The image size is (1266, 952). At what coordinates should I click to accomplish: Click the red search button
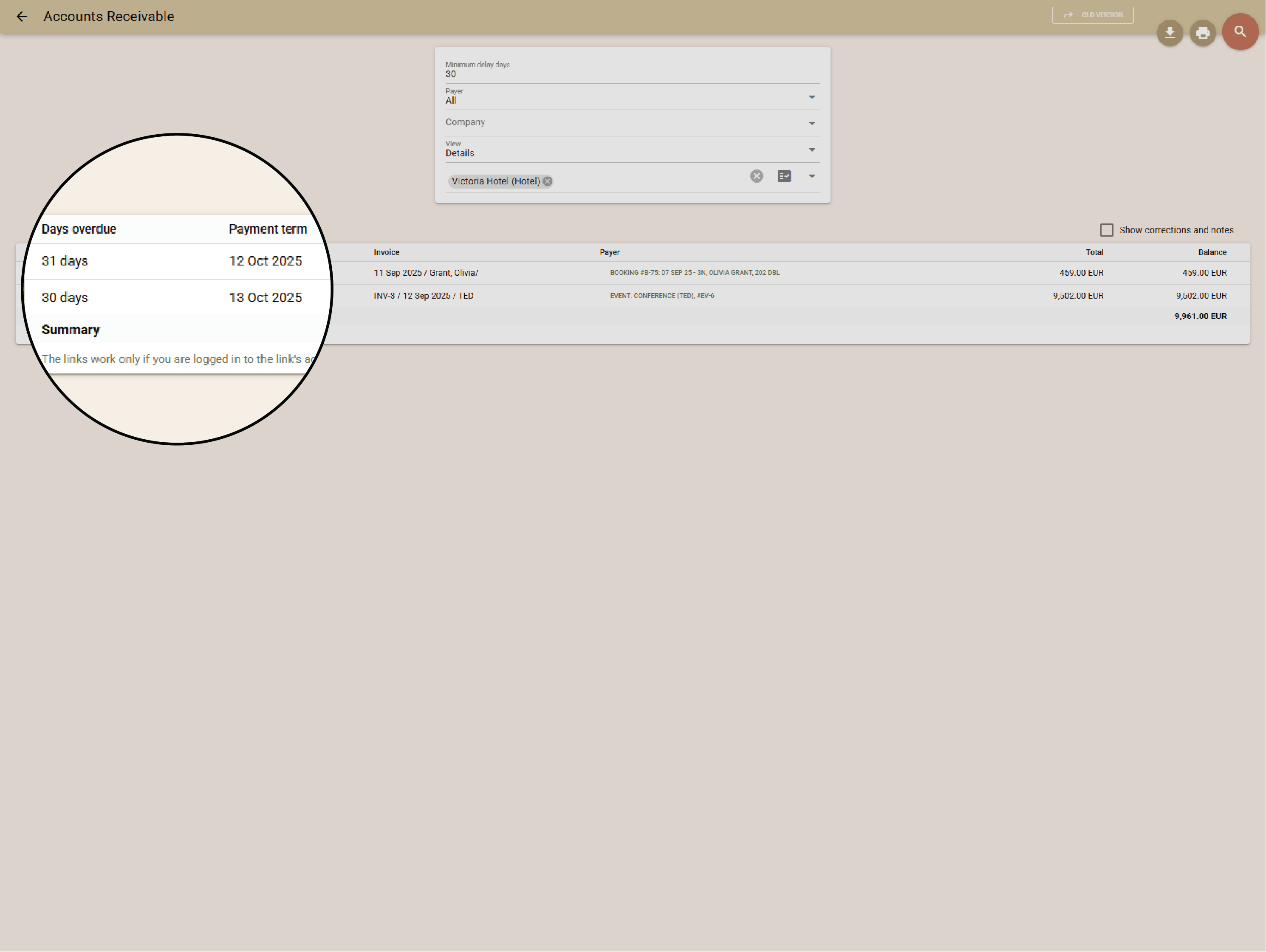tap(1240, 32)
